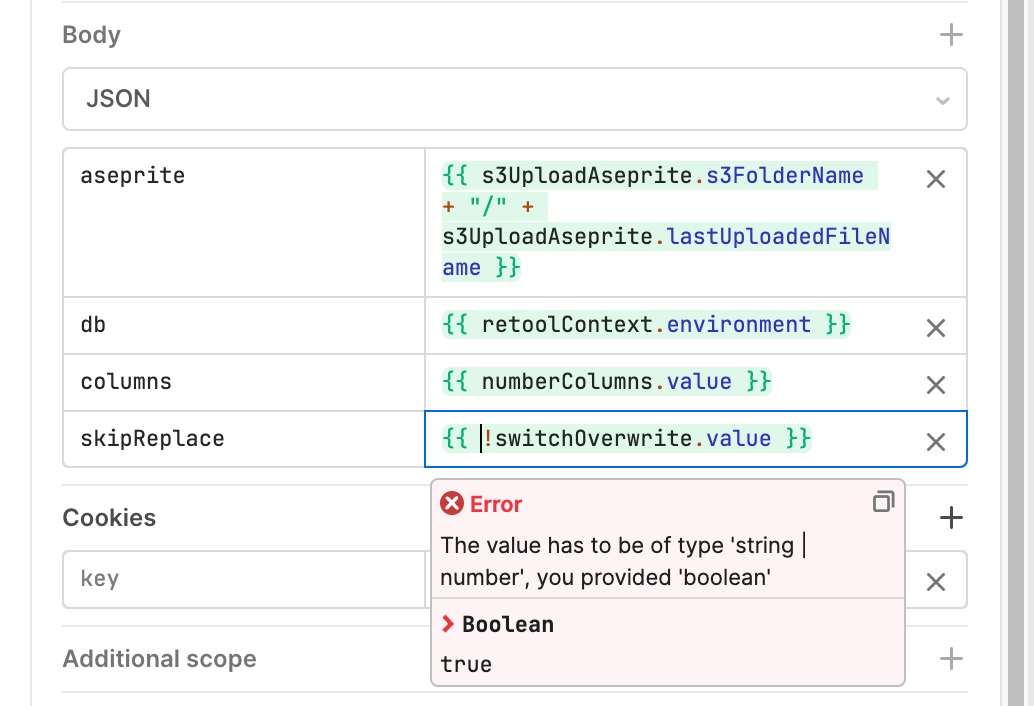Click the plus icon beside Body
1034x706 pixels.
(x=951, y=35)
